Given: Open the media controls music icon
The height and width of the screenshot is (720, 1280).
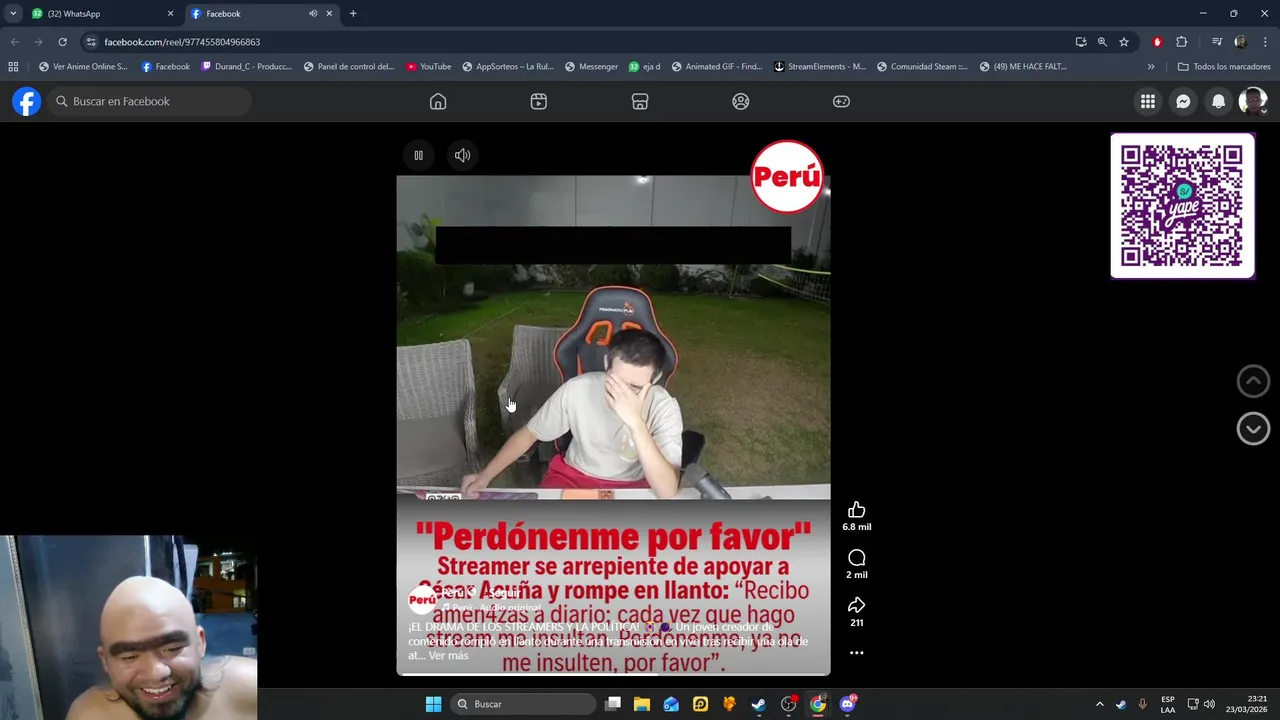Looking at the screenshot, I should point(1217,42).
